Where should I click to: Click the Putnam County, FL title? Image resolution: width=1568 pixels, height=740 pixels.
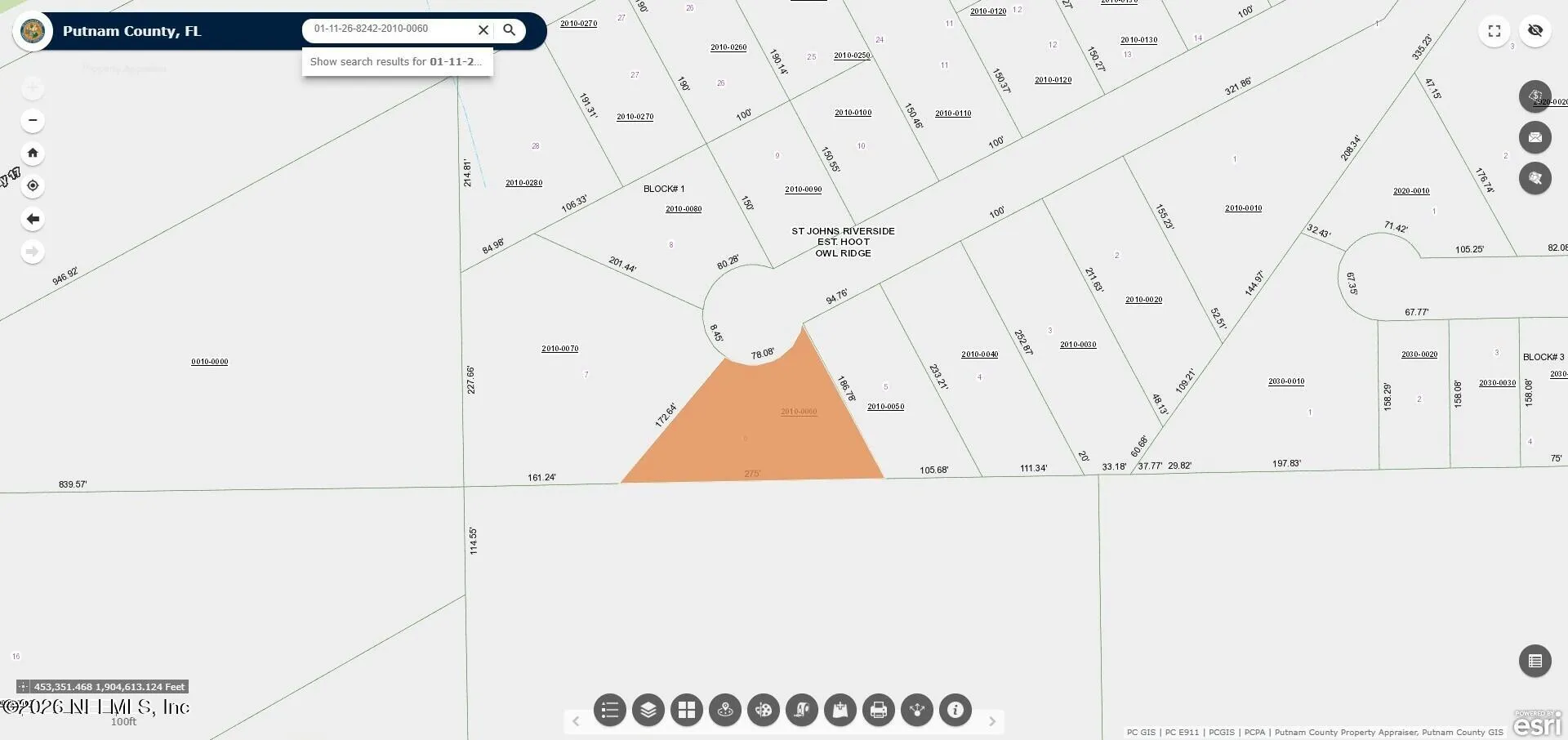[x=131, y=31]
